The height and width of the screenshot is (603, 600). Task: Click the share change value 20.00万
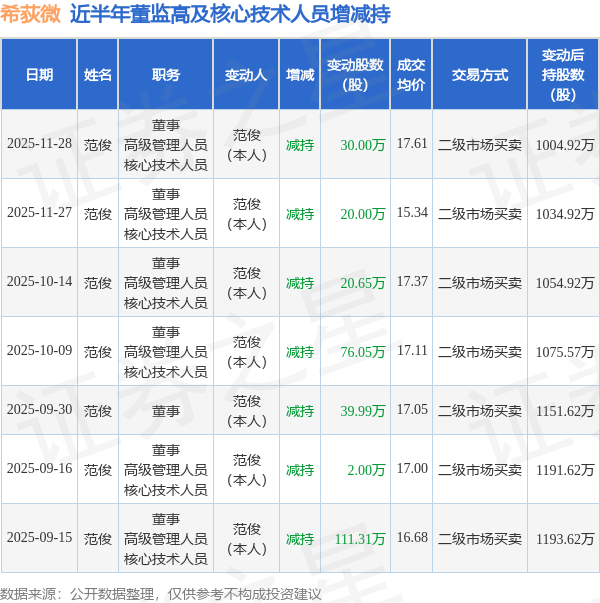pyautogui.click(x=363, y=214)
